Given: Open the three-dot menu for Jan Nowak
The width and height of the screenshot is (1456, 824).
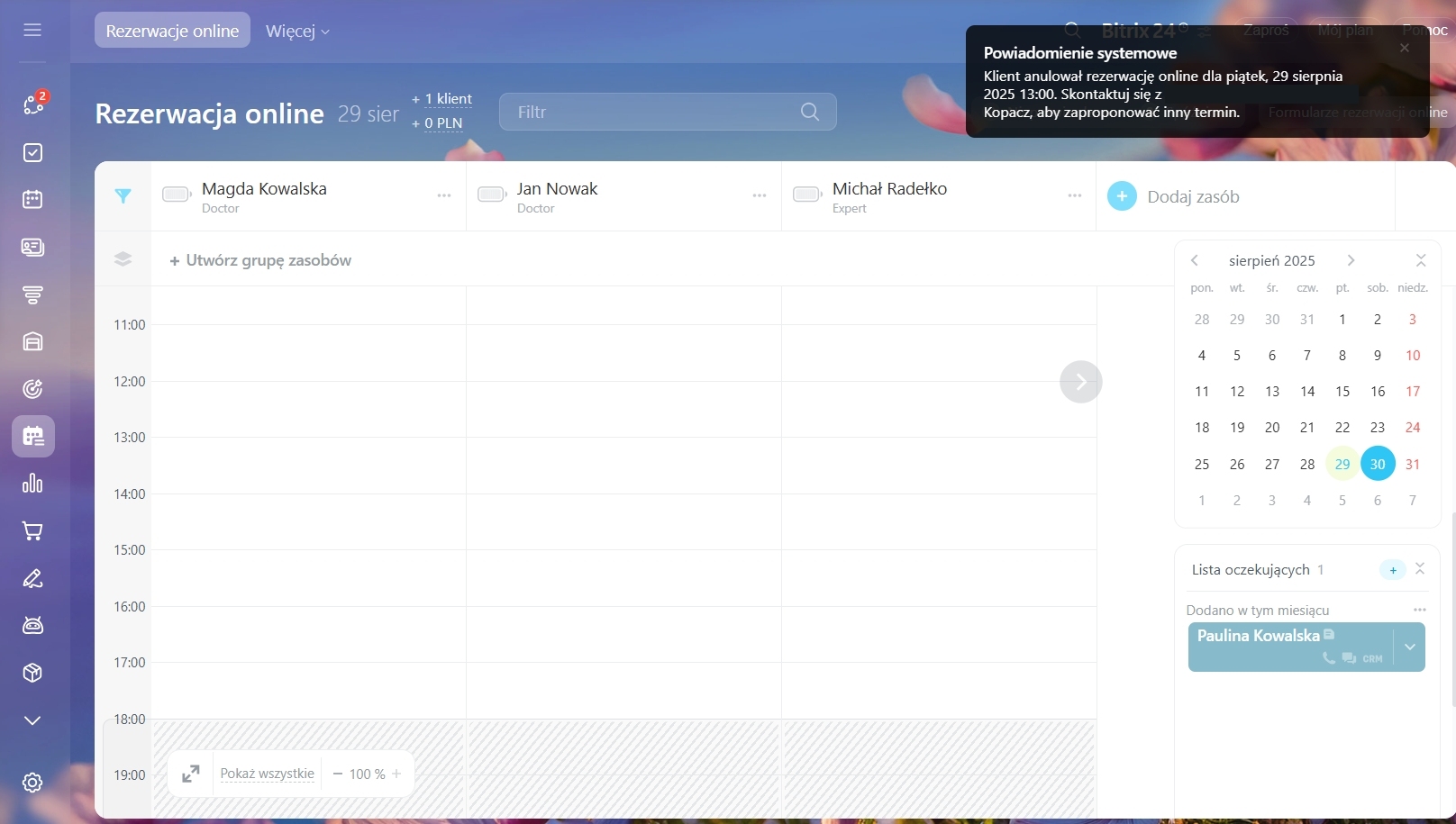Looking at the screenshot, I should [760, 195].
